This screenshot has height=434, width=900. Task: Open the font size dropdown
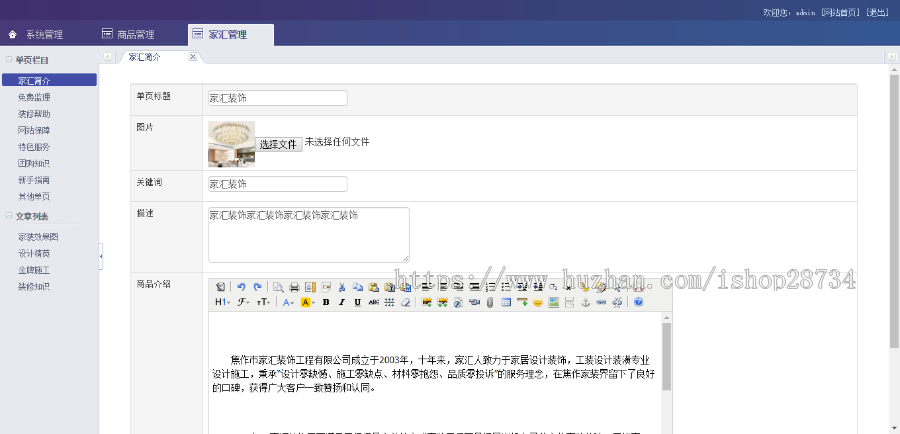tap(263, 303)
